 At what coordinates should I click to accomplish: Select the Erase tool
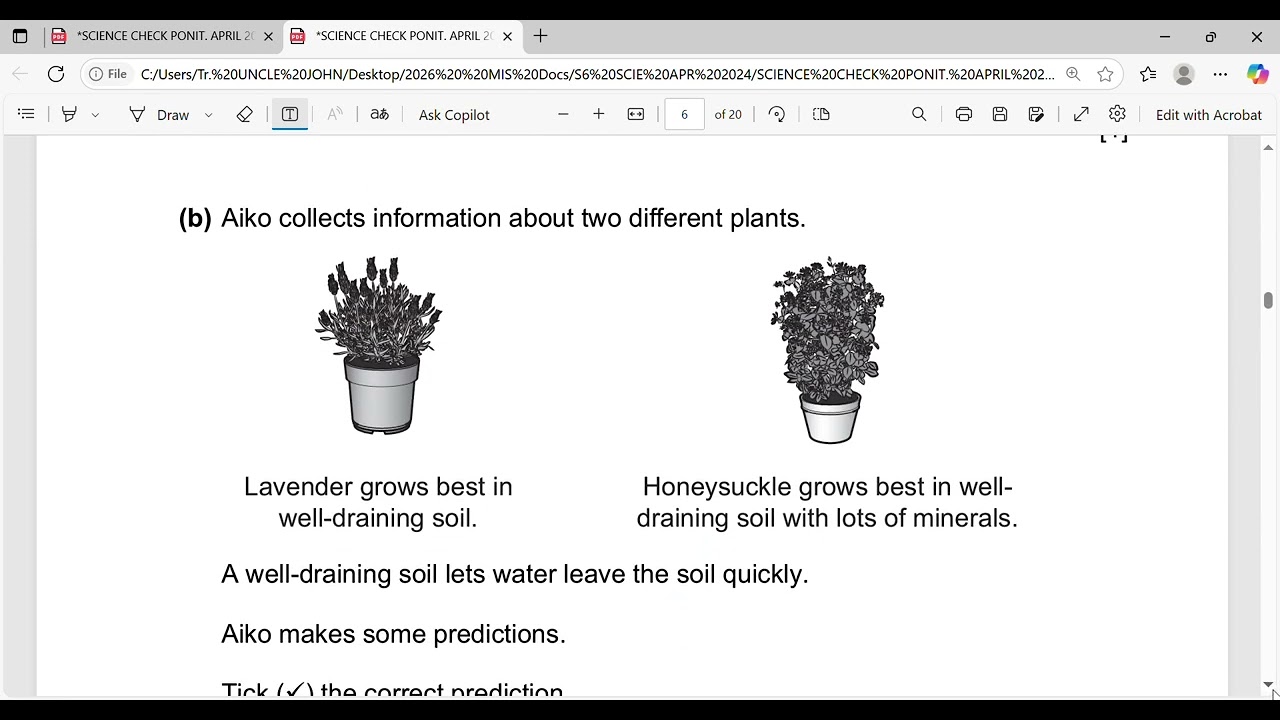(x=245, y=115)
